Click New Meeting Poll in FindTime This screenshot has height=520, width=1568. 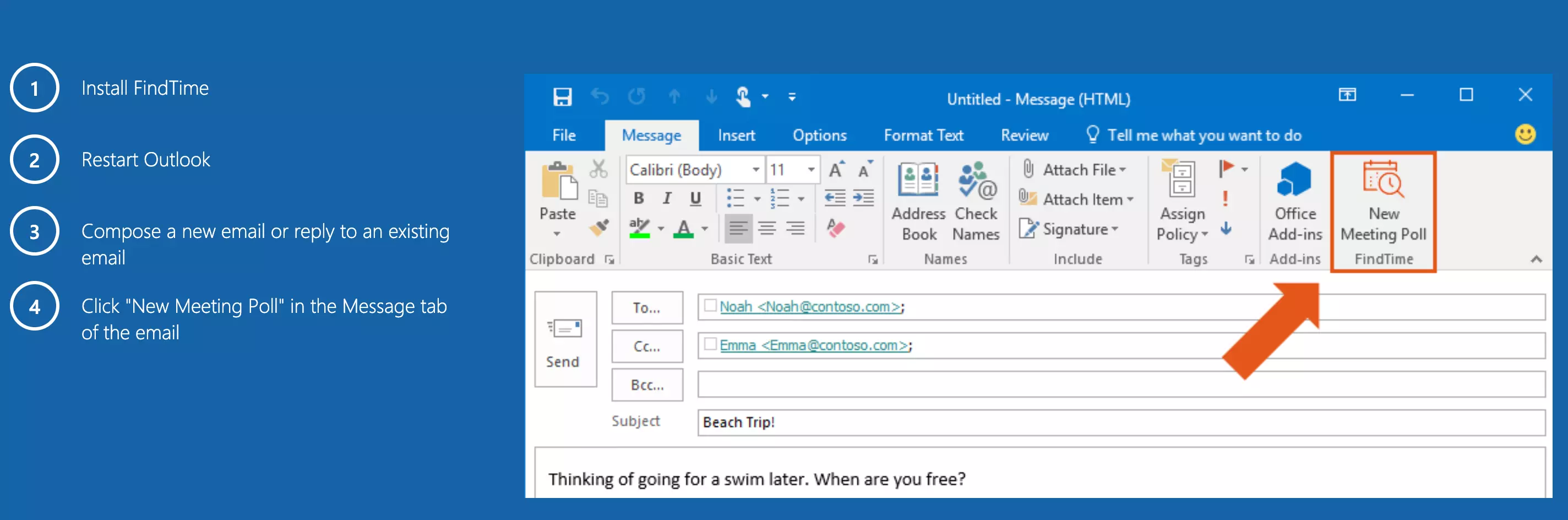[1383, 201]
